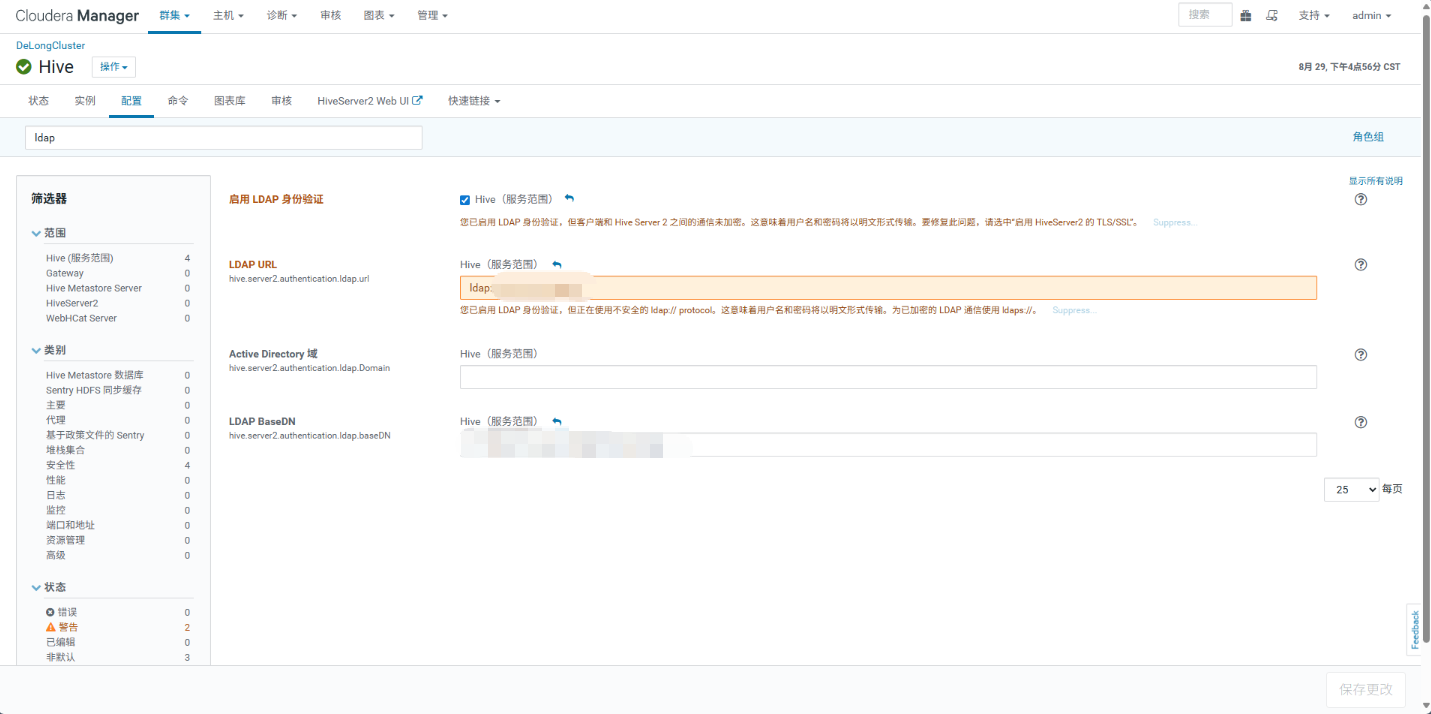Collapse the 类别 filter section
This screenshot has height=714, width=1431.
click(x=49, y=350)
